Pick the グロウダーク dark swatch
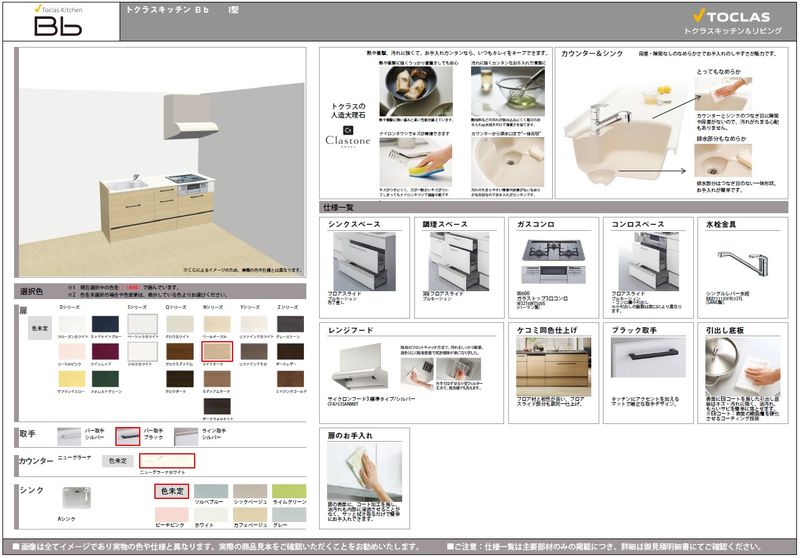Screen dimensions: 800x558 [180, 379]
